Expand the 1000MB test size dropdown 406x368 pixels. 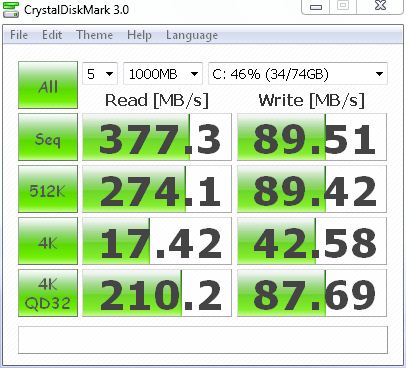coord(163,74)
